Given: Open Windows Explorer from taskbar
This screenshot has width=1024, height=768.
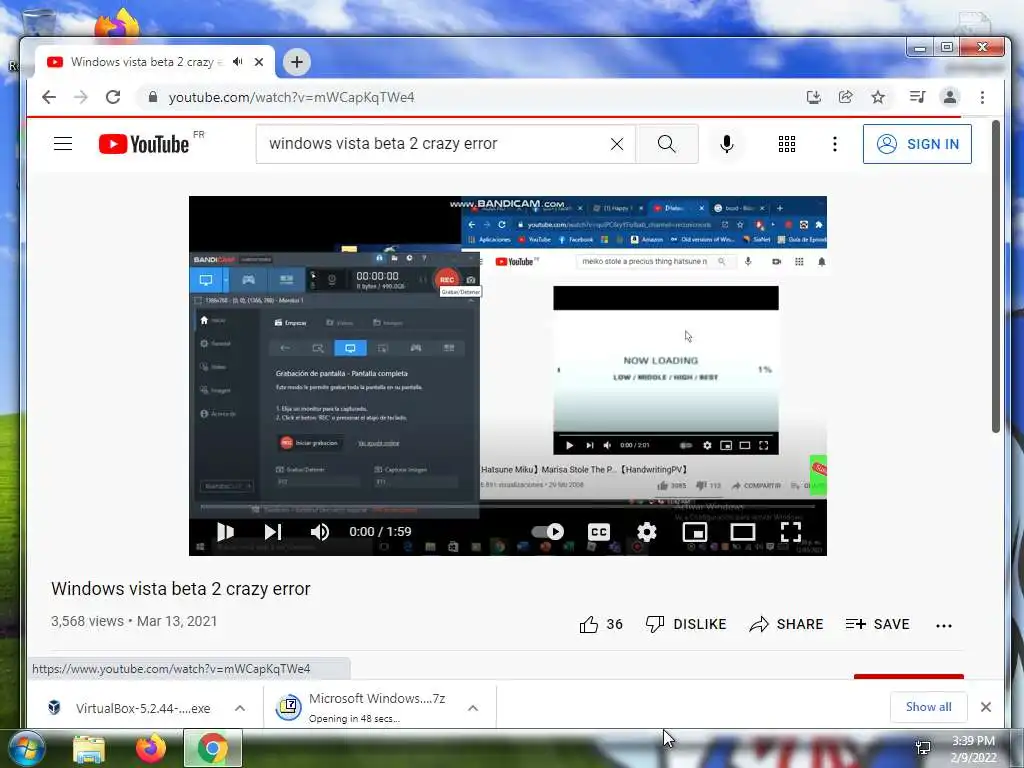Looking at the screenshot, I should pos(89,749).
